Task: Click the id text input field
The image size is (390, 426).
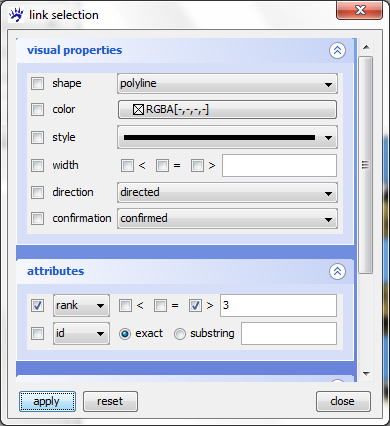Action: click(x=289, y=333)
